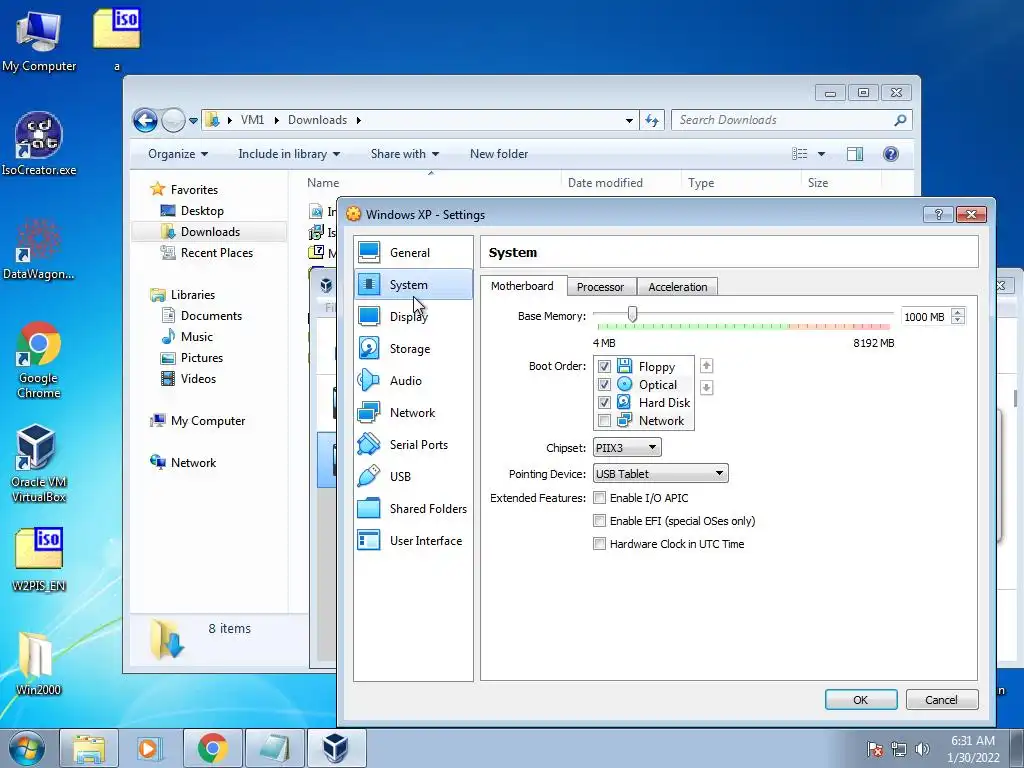Screen dimensions: 1024x768
Task: Switch to the Motherboard tab
Action: pyautogui.click(x=522, y=286)
